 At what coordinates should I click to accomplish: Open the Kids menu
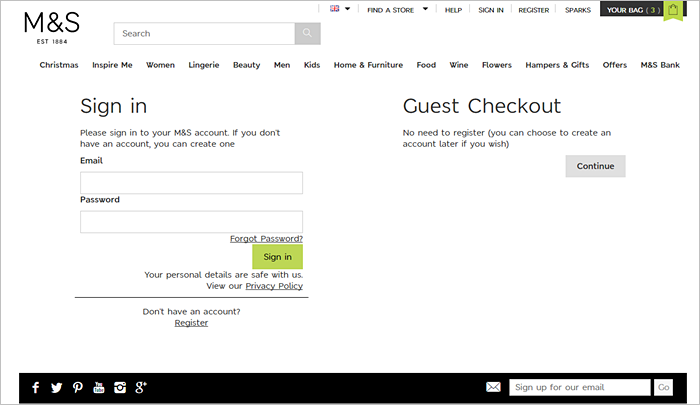click(312, 65)
